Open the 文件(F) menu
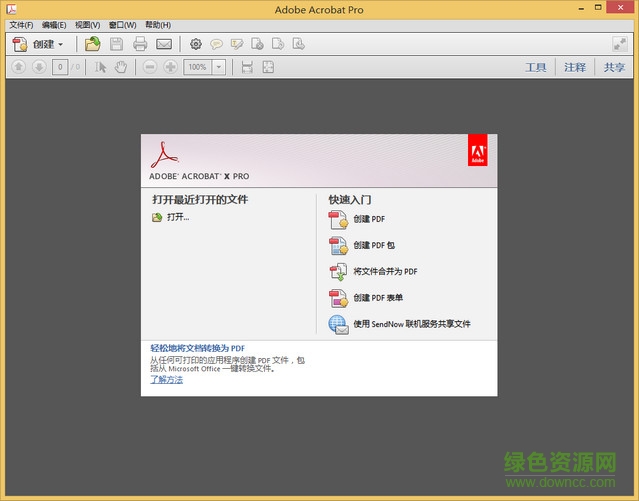Image resolution: width=639 pixels, height=501 pixels. tap(21, 24)
